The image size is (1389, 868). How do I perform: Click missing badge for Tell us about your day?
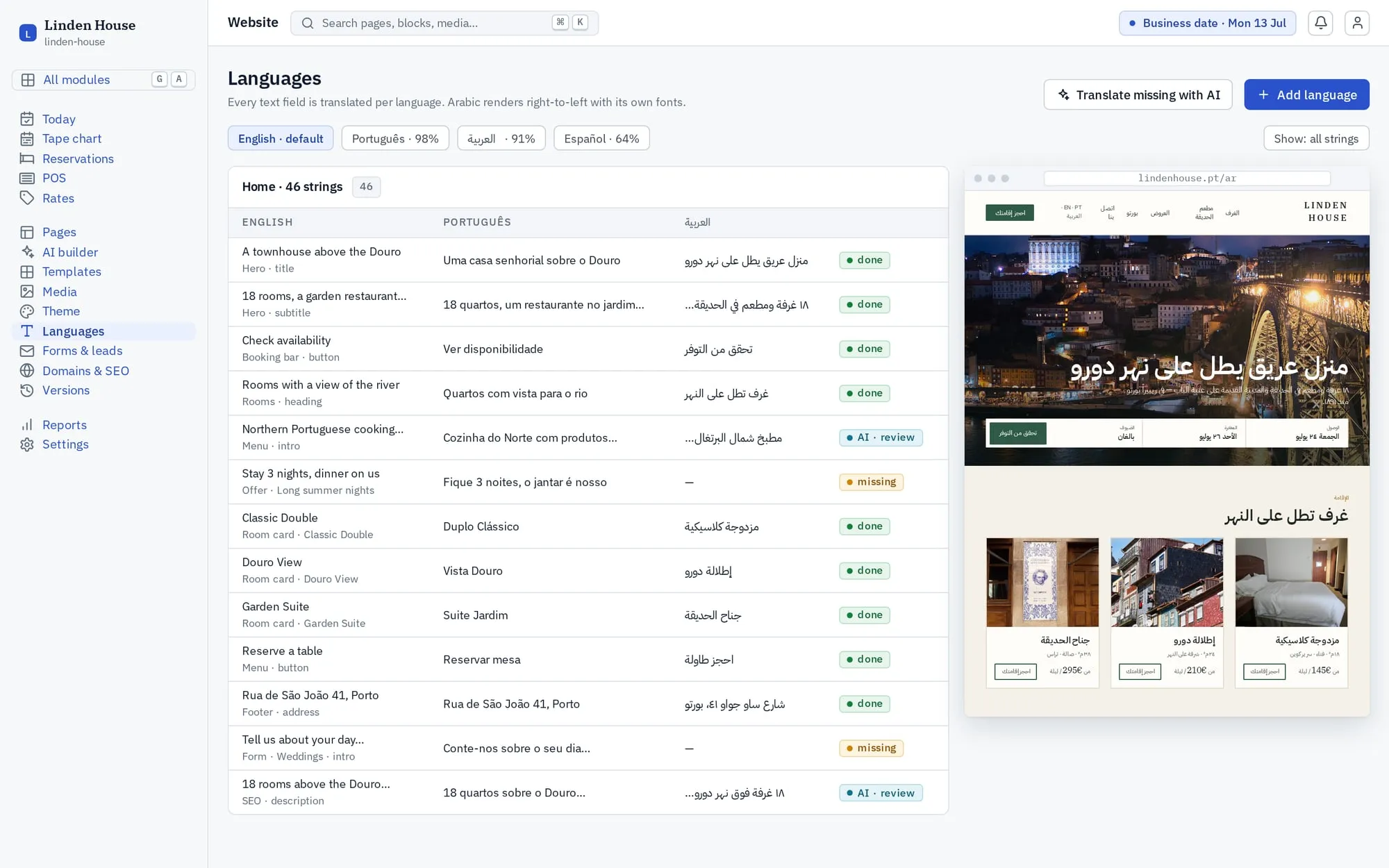pos(871,748)
